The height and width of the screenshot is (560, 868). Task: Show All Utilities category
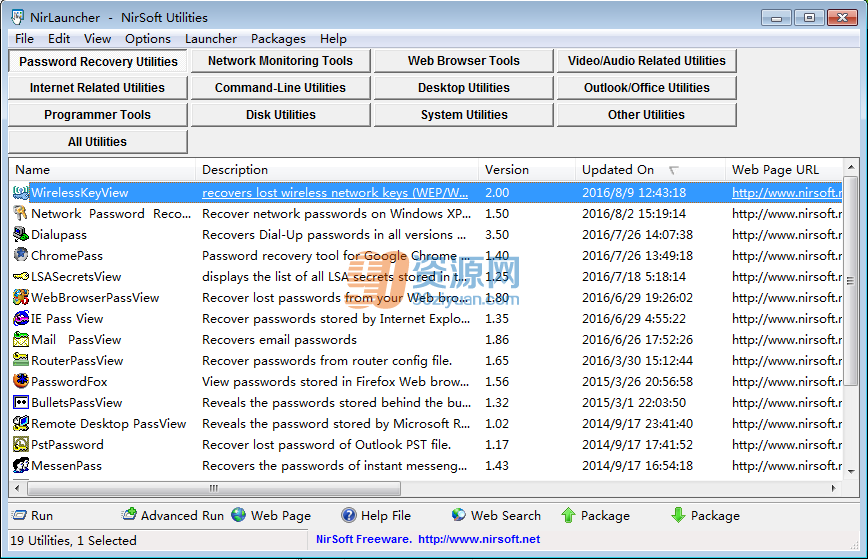point(98,142)
